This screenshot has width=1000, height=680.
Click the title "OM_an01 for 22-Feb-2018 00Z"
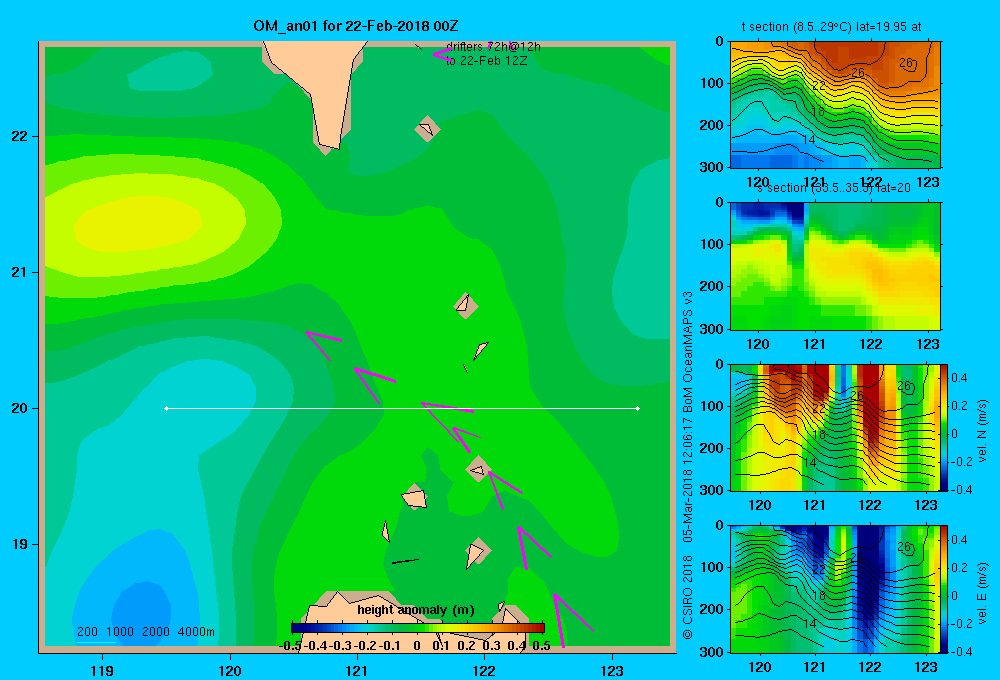point(356,26)
